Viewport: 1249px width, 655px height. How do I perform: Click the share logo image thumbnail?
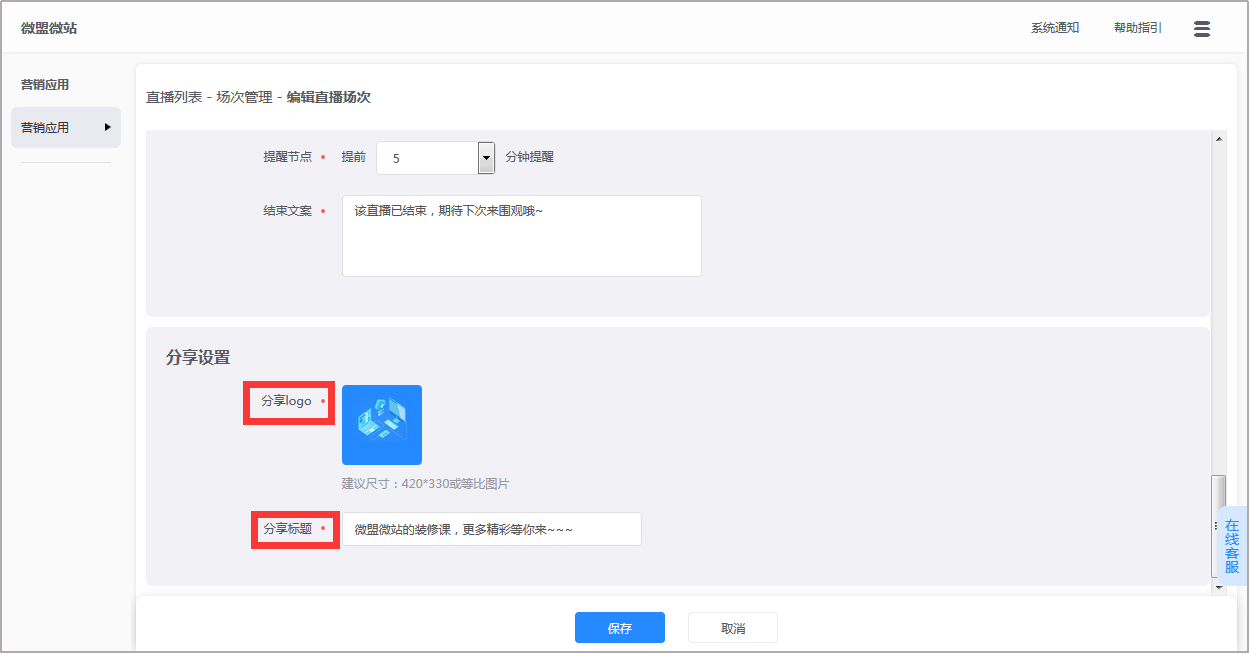tap(381, 425)
